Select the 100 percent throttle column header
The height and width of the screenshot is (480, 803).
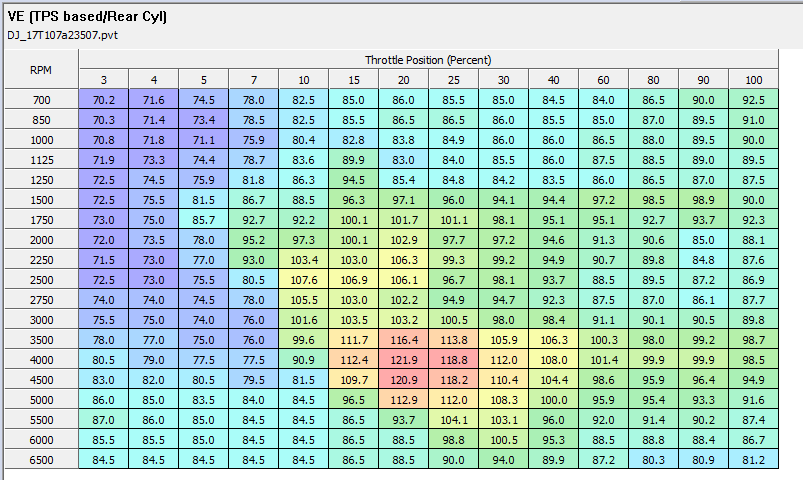[x=753, y=79]
